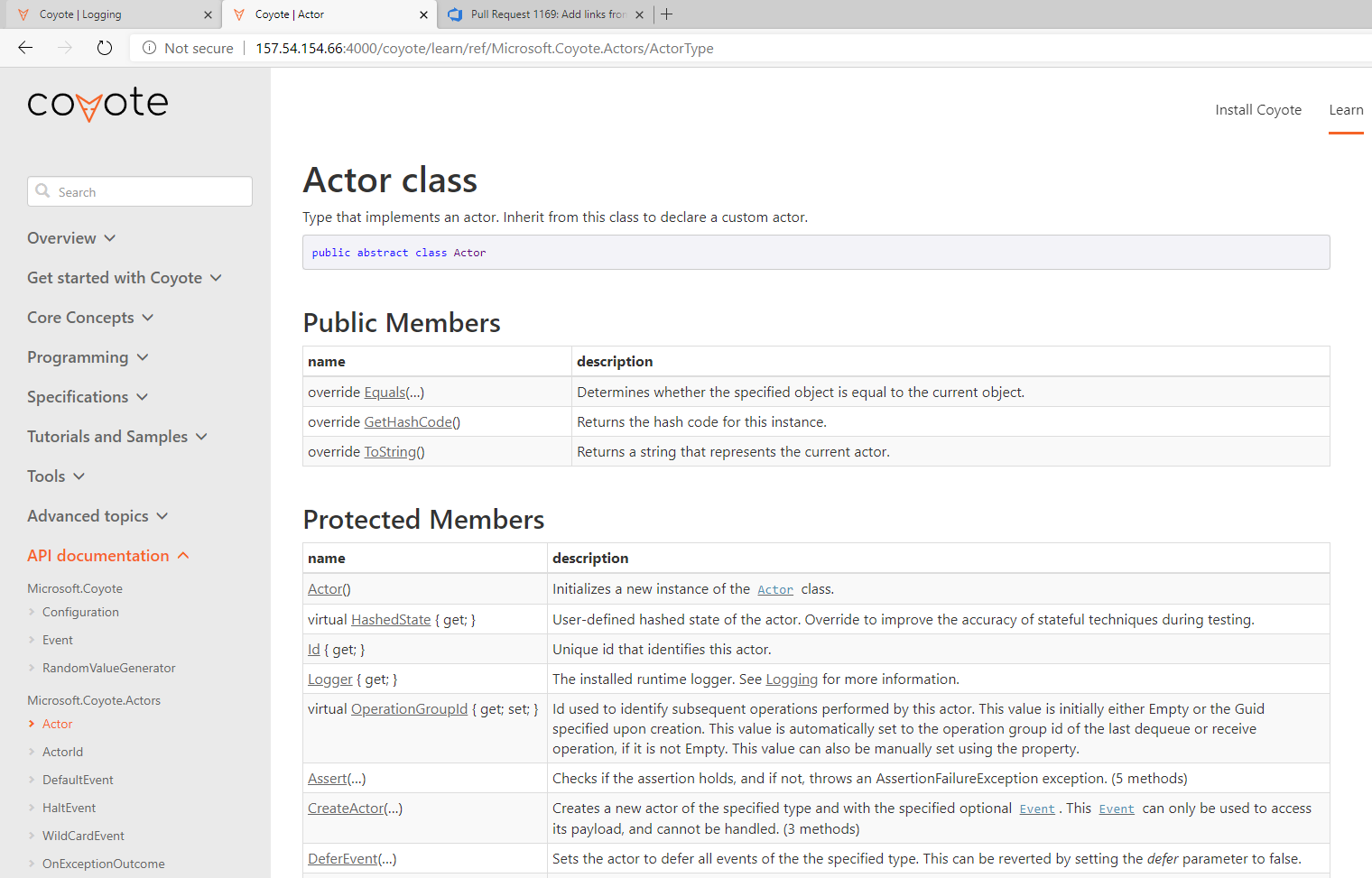Open the Pull Request 1169 tab

(x=542, y=14)
